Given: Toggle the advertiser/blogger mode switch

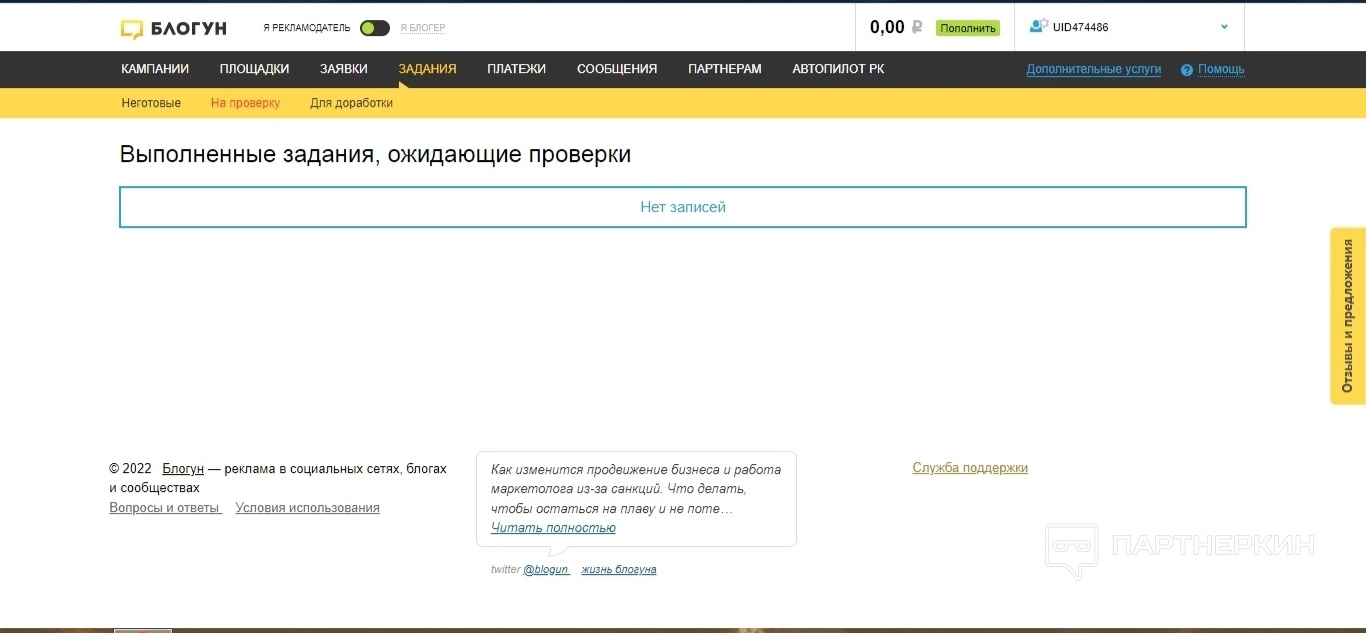Looking at the screenshot, I should pos(374,28).
